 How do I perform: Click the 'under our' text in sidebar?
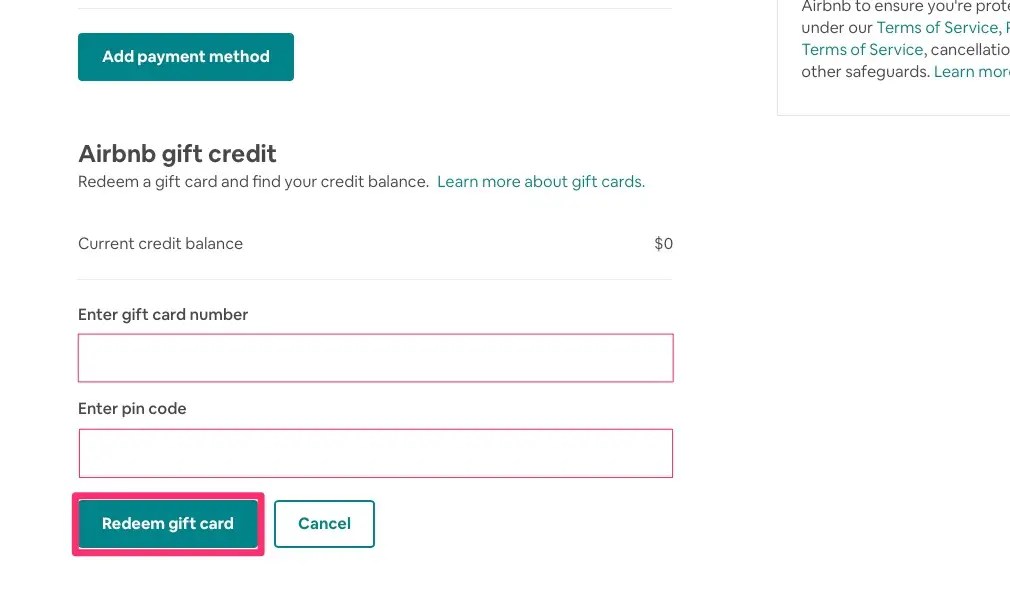click(836, 28)
